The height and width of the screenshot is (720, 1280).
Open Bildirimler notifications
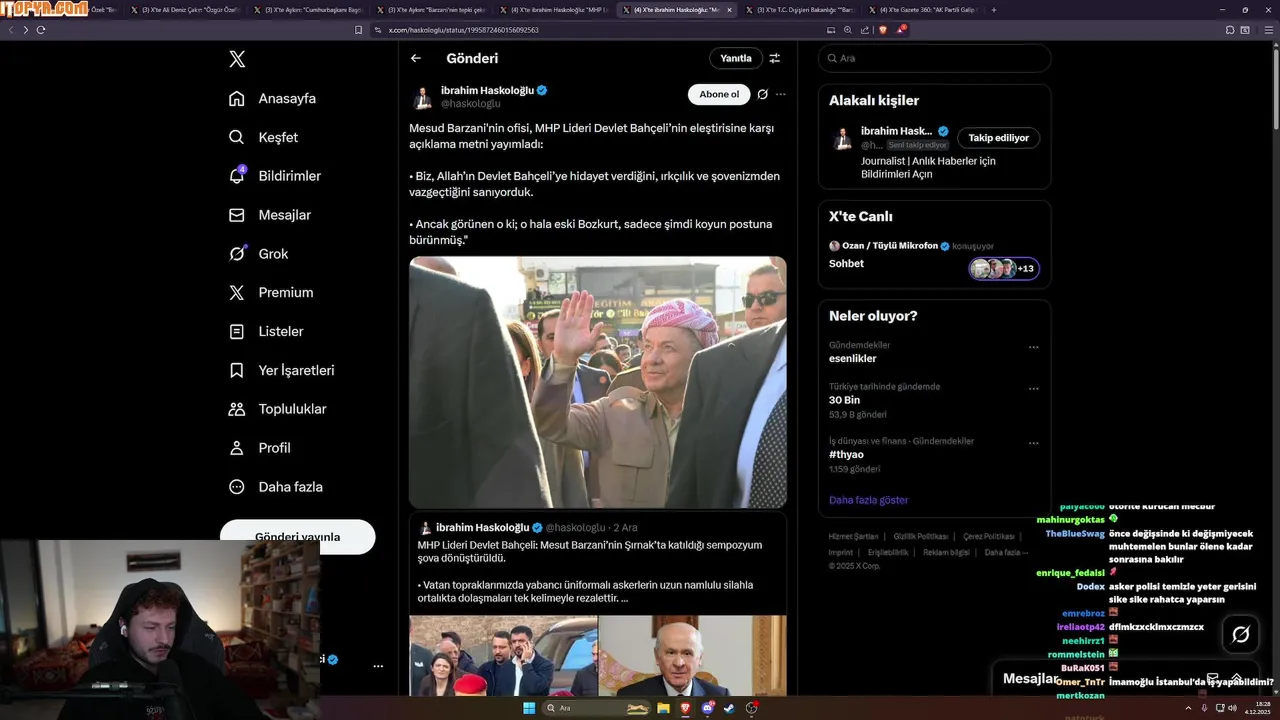[x=274, y=176]
